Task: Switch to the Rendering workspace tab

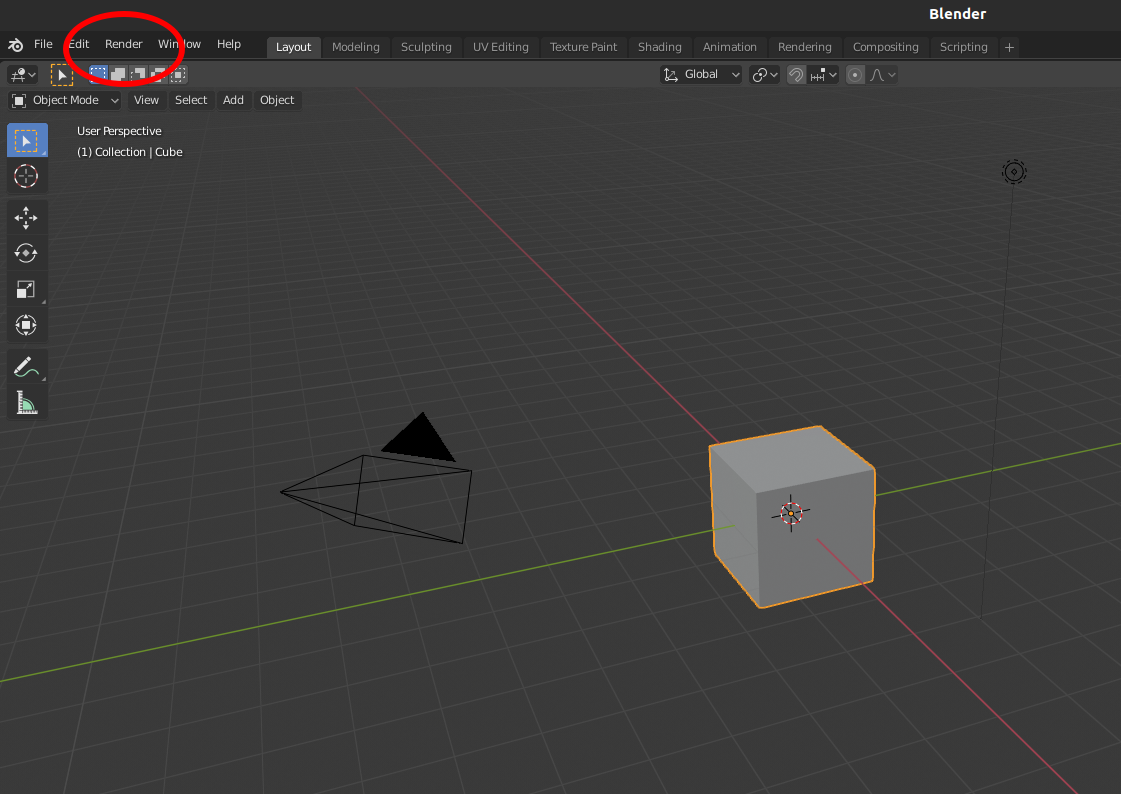Action: tap(804, 47)
